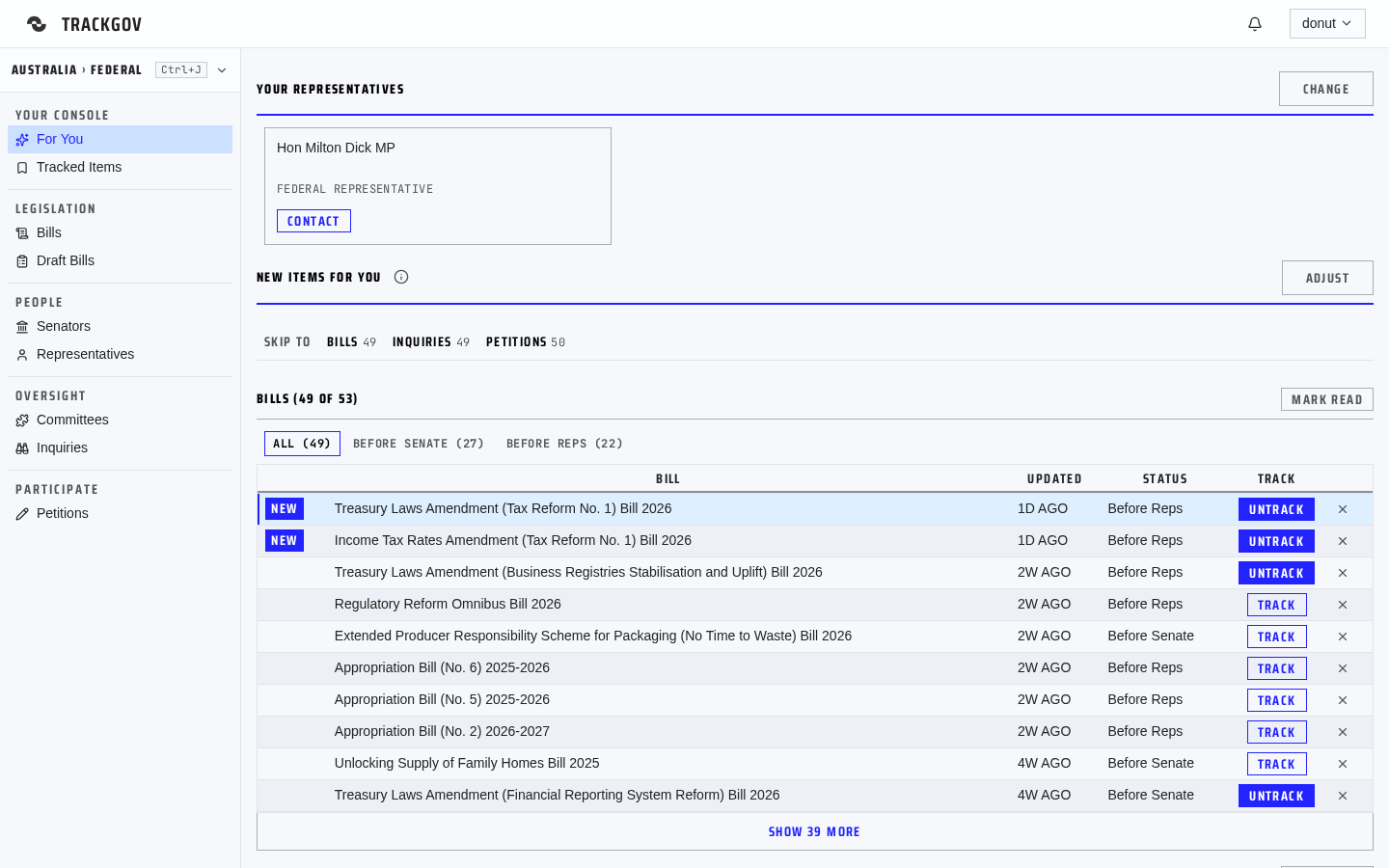Viewport: 1389px width, 868px height.
Task: Dismiss the Appropriation Bill (No. 5) row
Action: tap(1343, 700)
